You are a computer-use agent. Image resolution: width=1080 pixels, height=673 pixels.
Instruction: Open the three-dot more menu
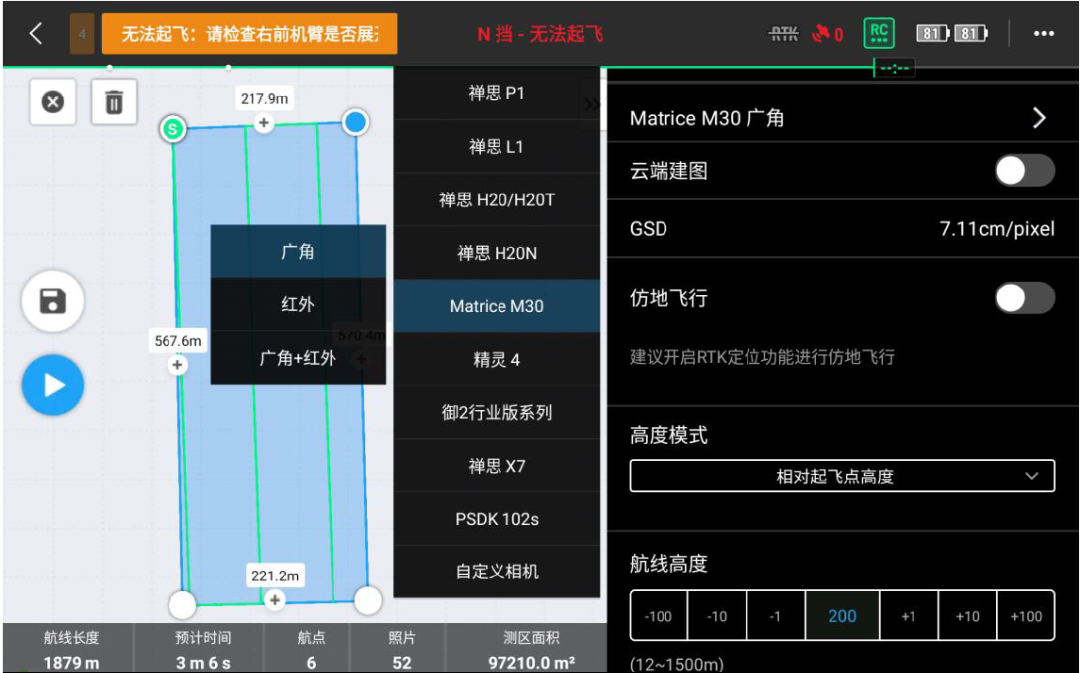coord(1044,34)
